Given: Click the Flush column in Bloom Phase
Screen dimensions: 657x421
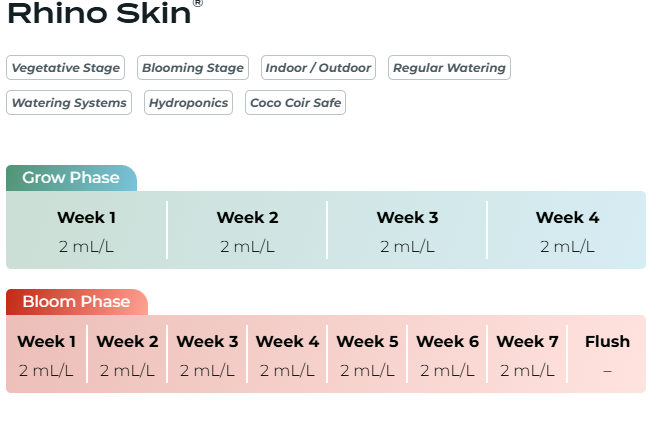Looking at the screenshot, I should [x=607, y=355].
